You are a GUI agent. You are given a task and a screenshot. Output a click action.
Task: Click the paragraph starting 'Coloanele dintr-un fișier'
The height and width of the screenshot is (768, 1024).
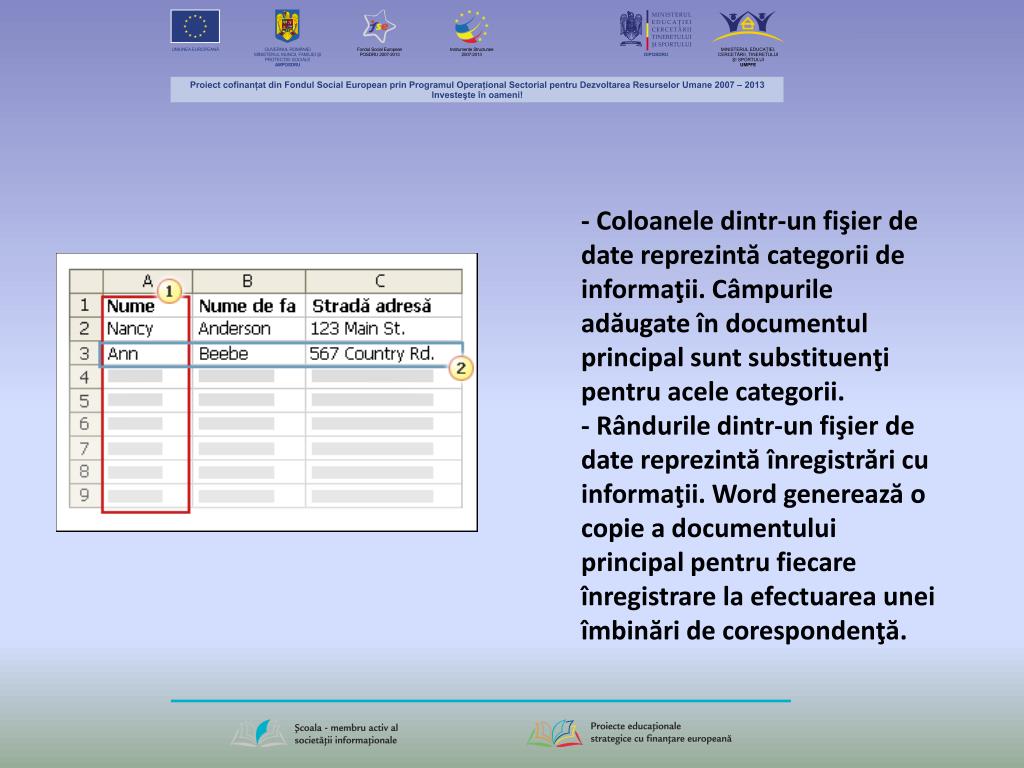point(749,306)
